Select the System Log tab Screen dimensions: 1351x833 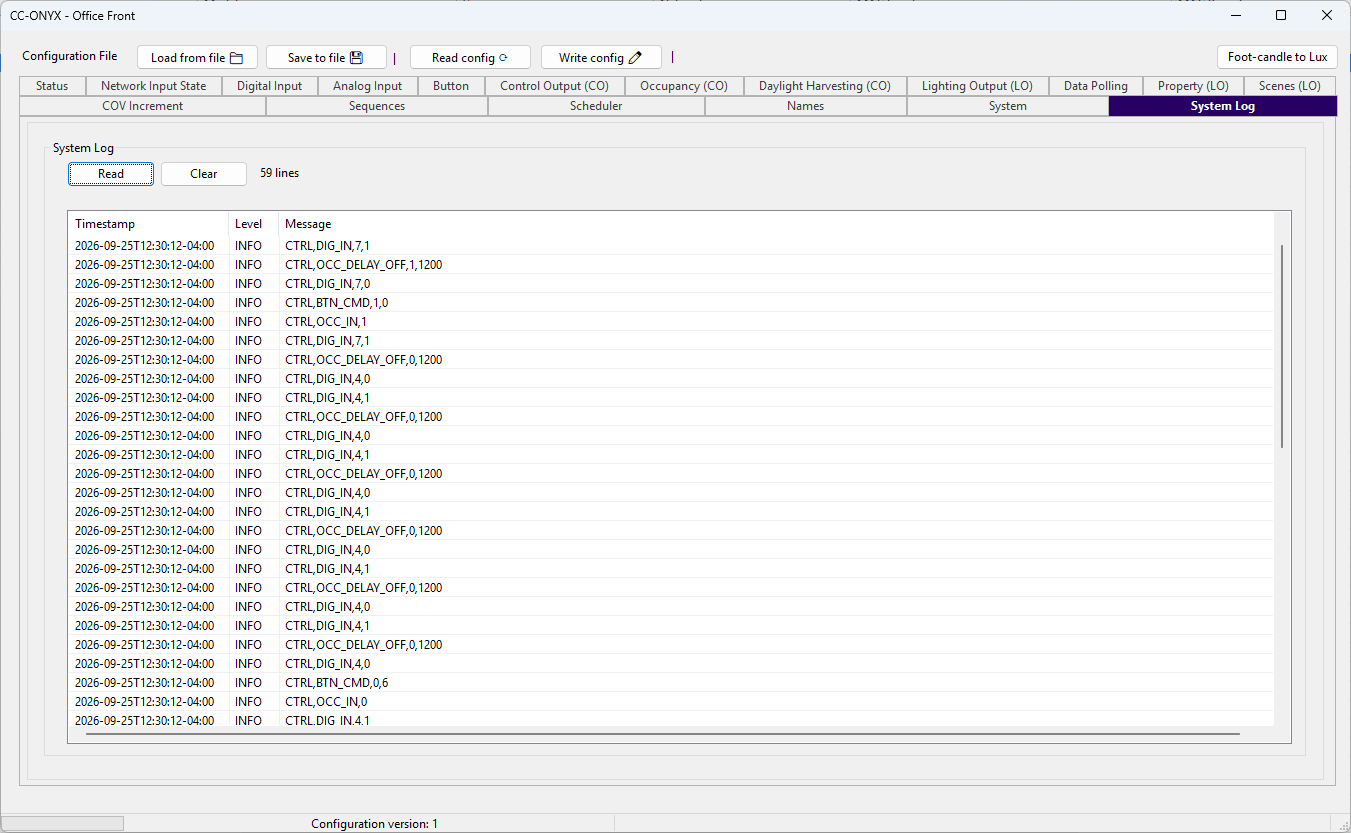point(1223,106)
